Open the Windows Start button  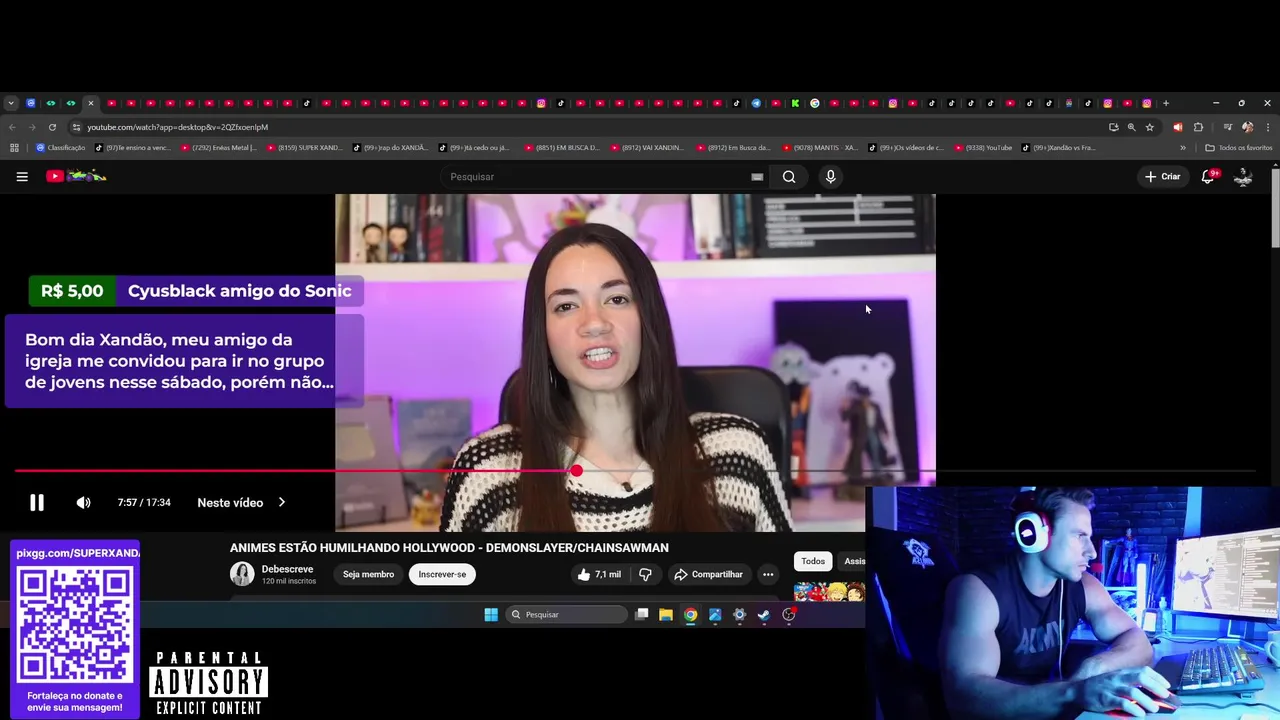[x=491, y=614]
